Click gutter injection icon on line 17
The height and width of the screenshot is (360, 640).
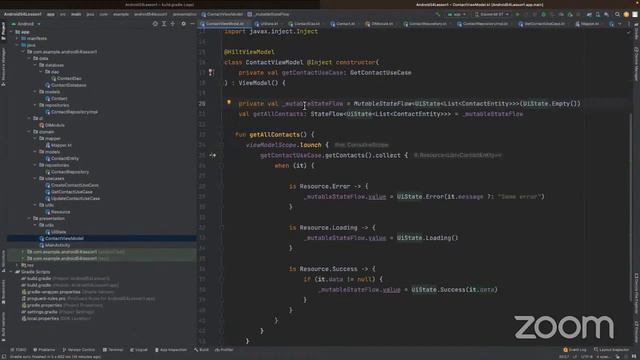tap(211, 73)
